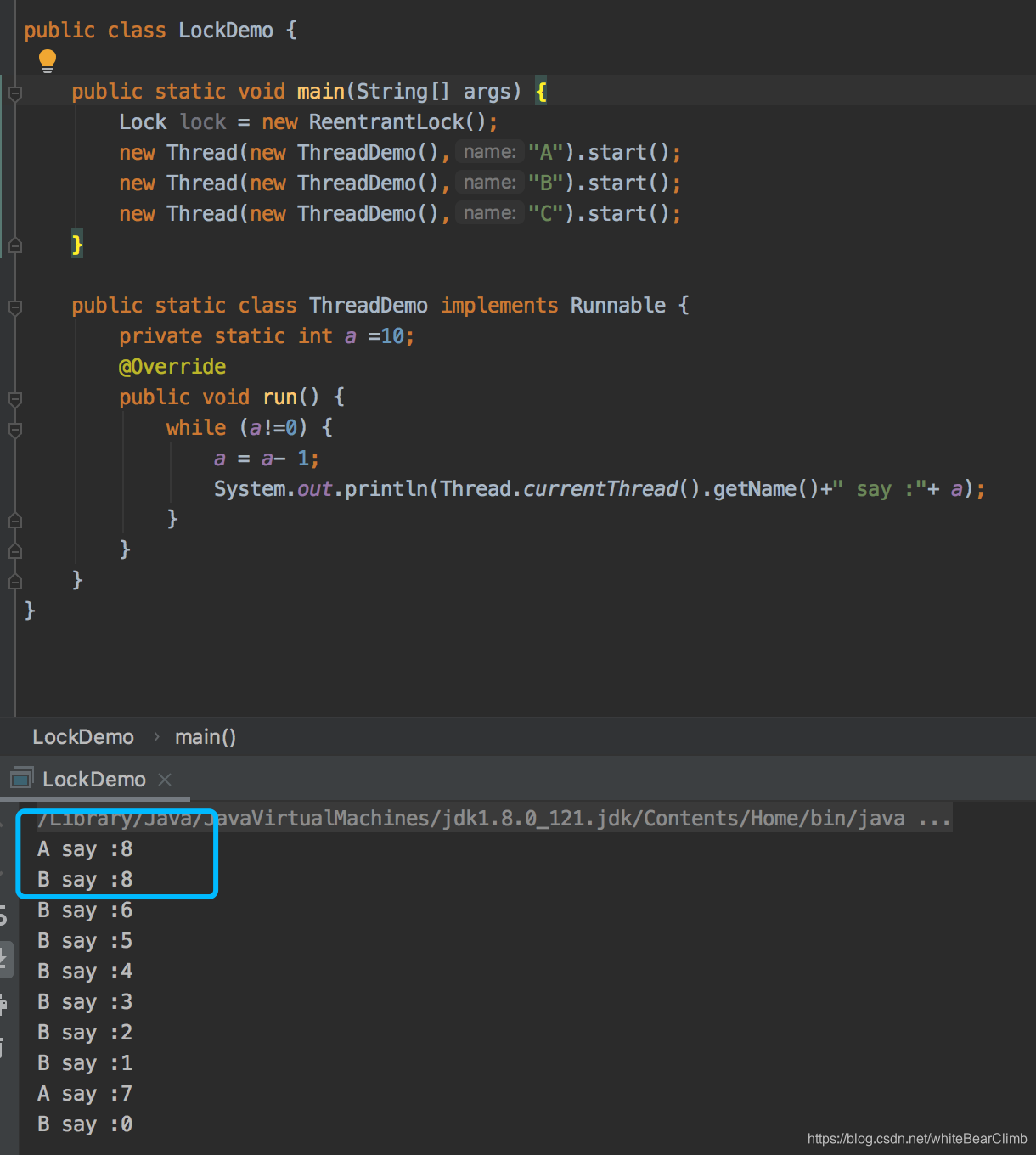The image size is (1036, 1155).
Task: Click the " say :" string literal
Action: (880, 489)
